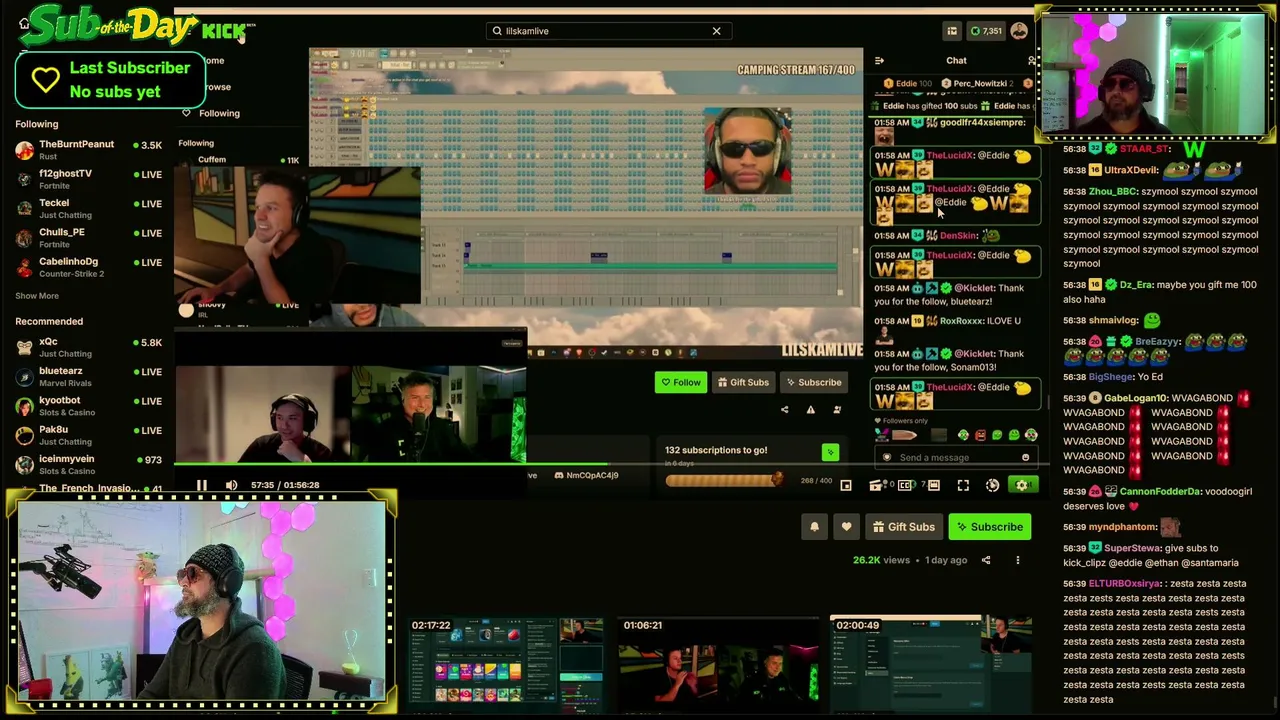Click xQc's avatar icon in Recommended
Screen dimensions: 1280x720
coord(24,347)
